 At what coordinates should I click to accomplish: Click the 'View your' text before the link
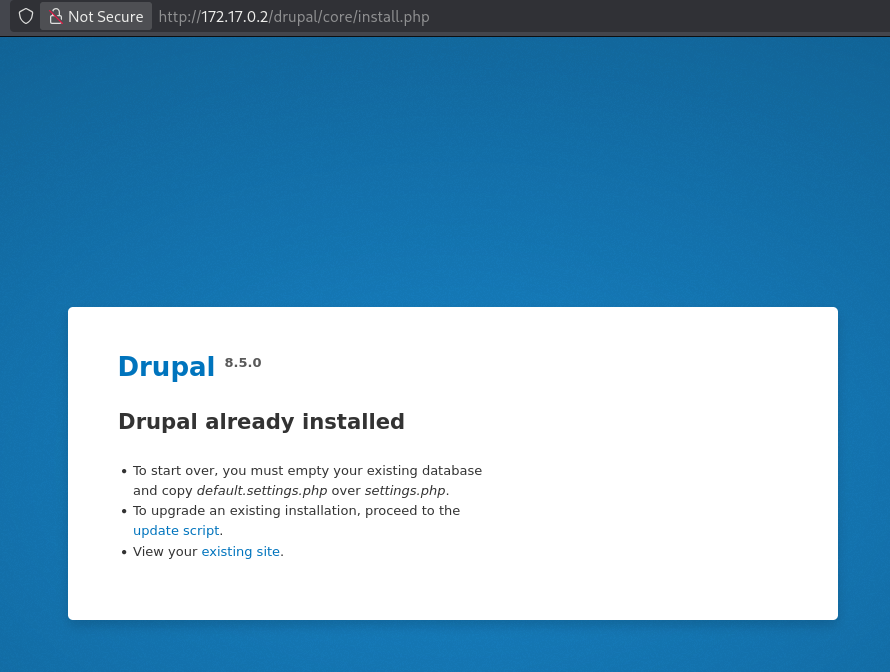click(165, 552)
